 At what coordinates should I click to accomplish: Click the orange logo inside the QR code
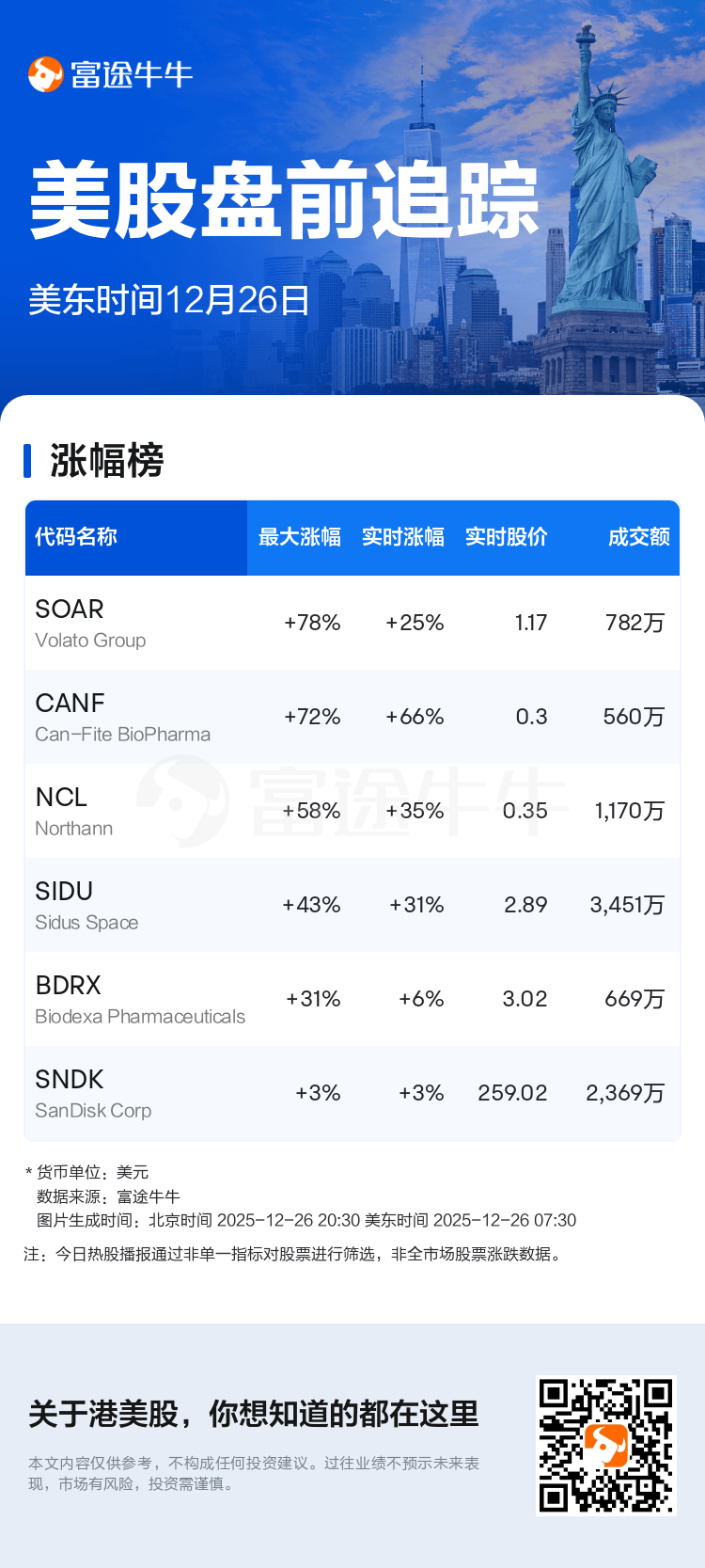point(605,1446)
